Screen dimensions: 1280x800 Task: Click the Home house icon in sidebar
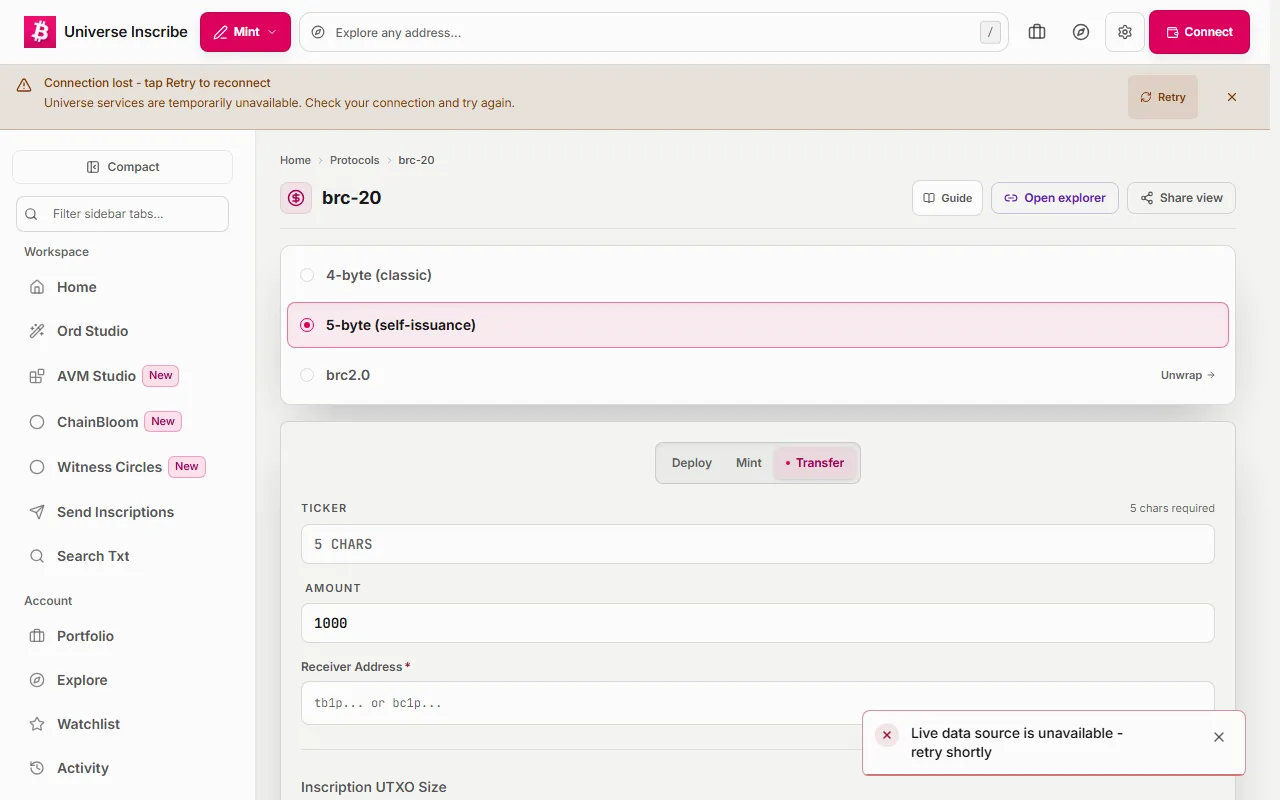coord(37,287)
